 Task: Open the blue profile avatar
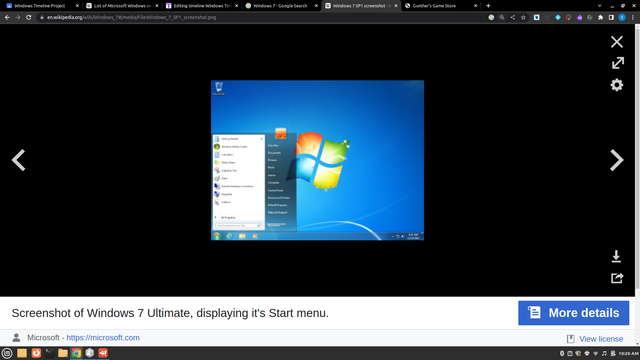pyautogui.click(x=622, y=18)
